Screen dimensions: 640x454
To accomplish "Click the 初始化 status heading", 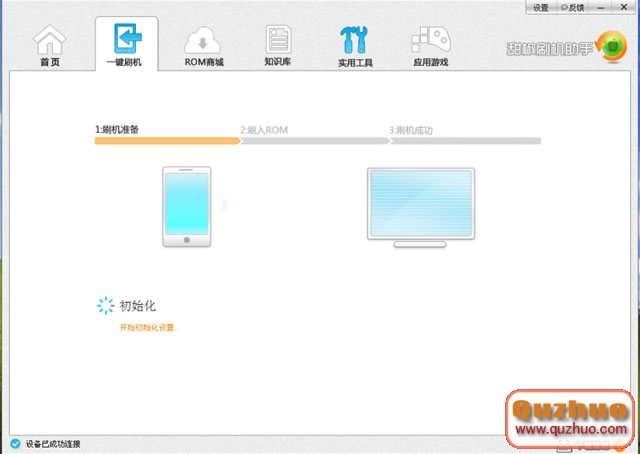I will 138,306.
